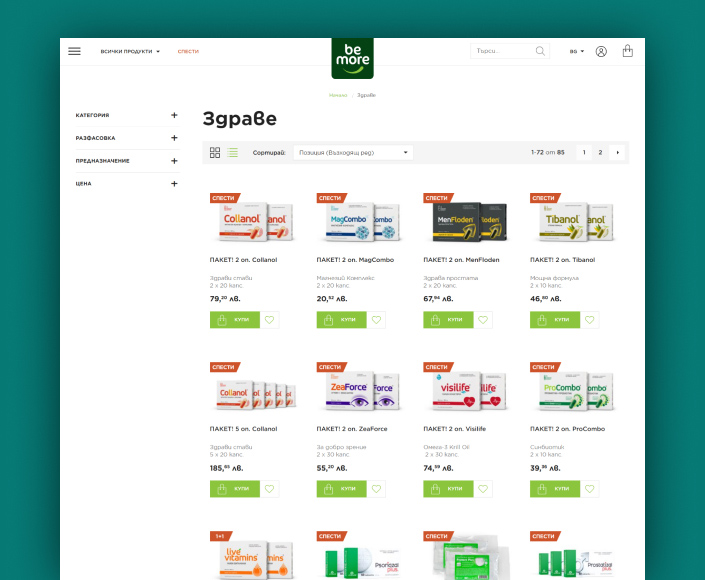The image size is (705, 580).
Task: Go to Начало breadcrumb link
Action: [338, 95]
